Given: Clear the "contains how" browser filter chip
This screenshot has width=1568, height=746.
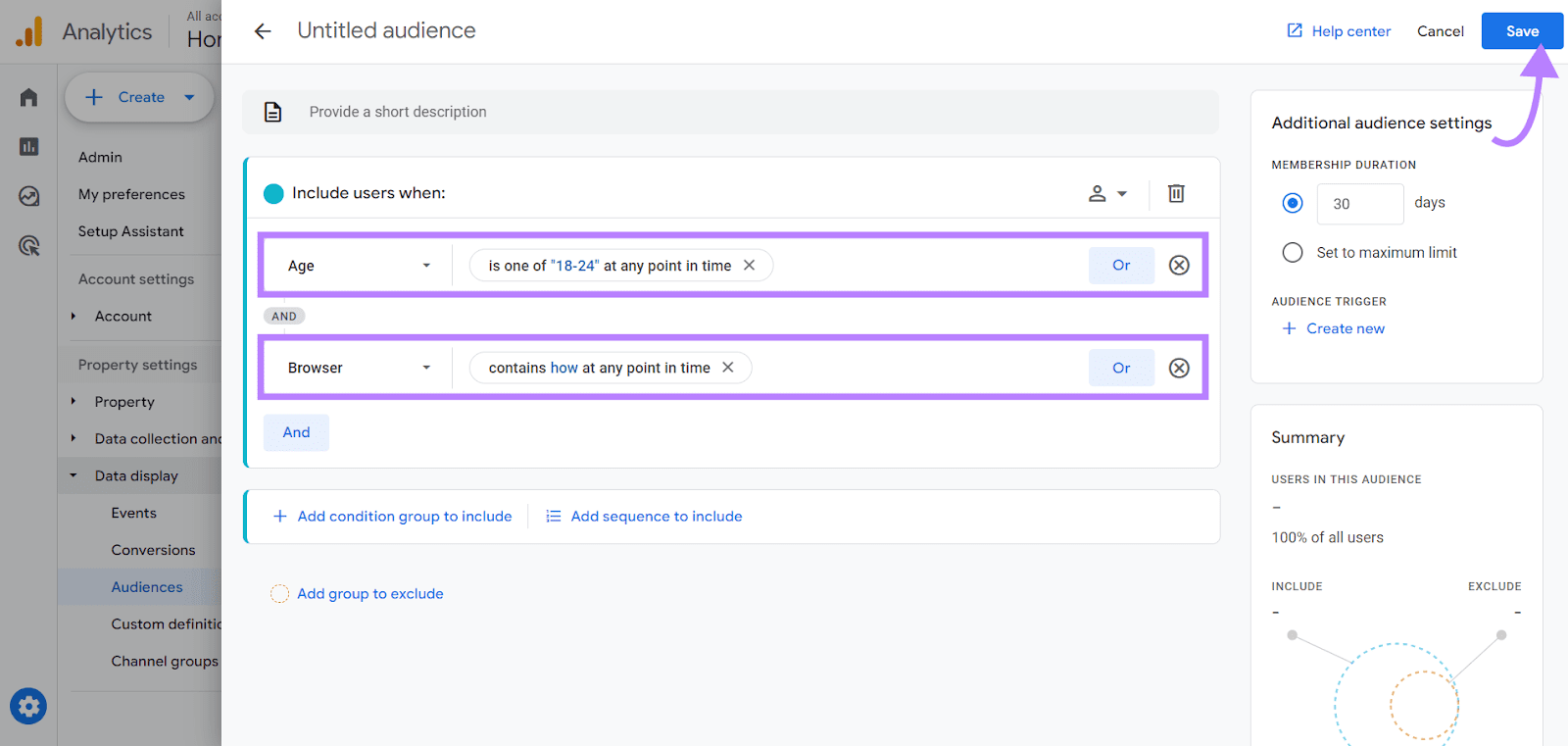Looking at the screenshot, I should click(728, 368).
